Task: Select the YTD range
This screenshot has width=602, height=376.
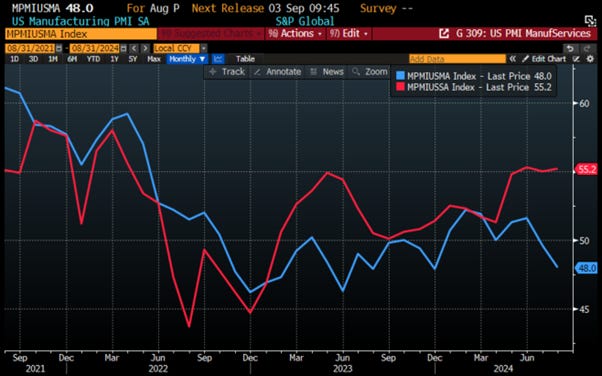Action: coord(93,59)
